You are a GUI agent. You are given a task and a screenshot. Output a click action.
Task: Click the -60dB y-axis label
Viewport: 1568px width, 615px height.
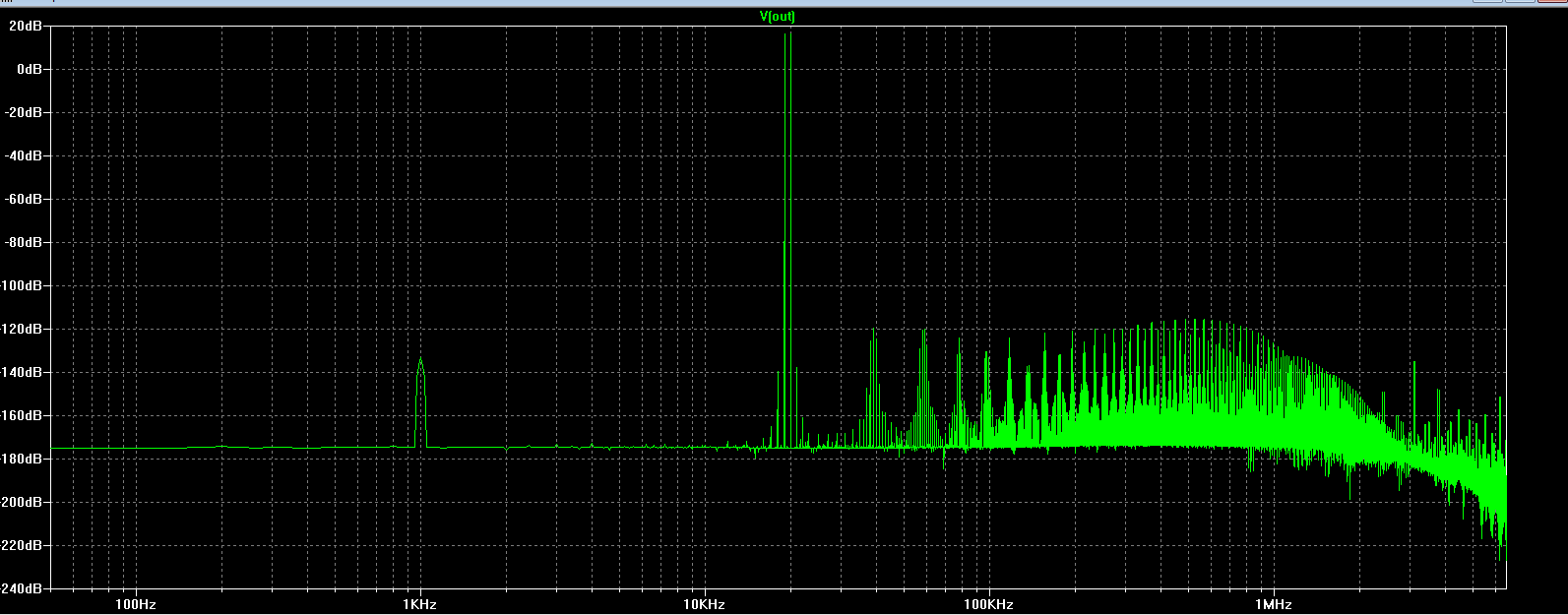click(x=23, y=199)
